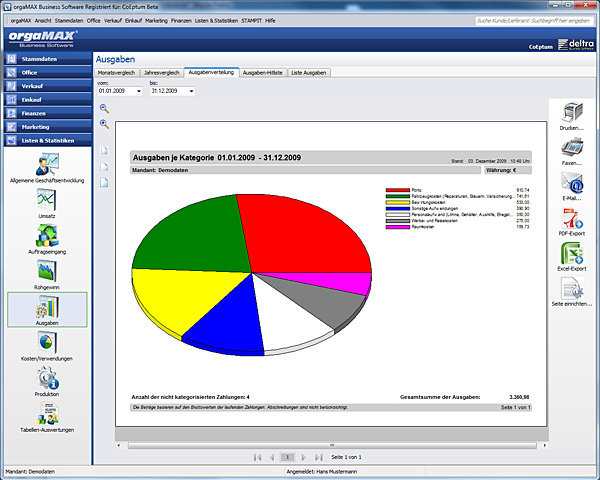Open the Rohgewinn chart icon
Screen dimensions: 600x480
[x=47, y=271]
